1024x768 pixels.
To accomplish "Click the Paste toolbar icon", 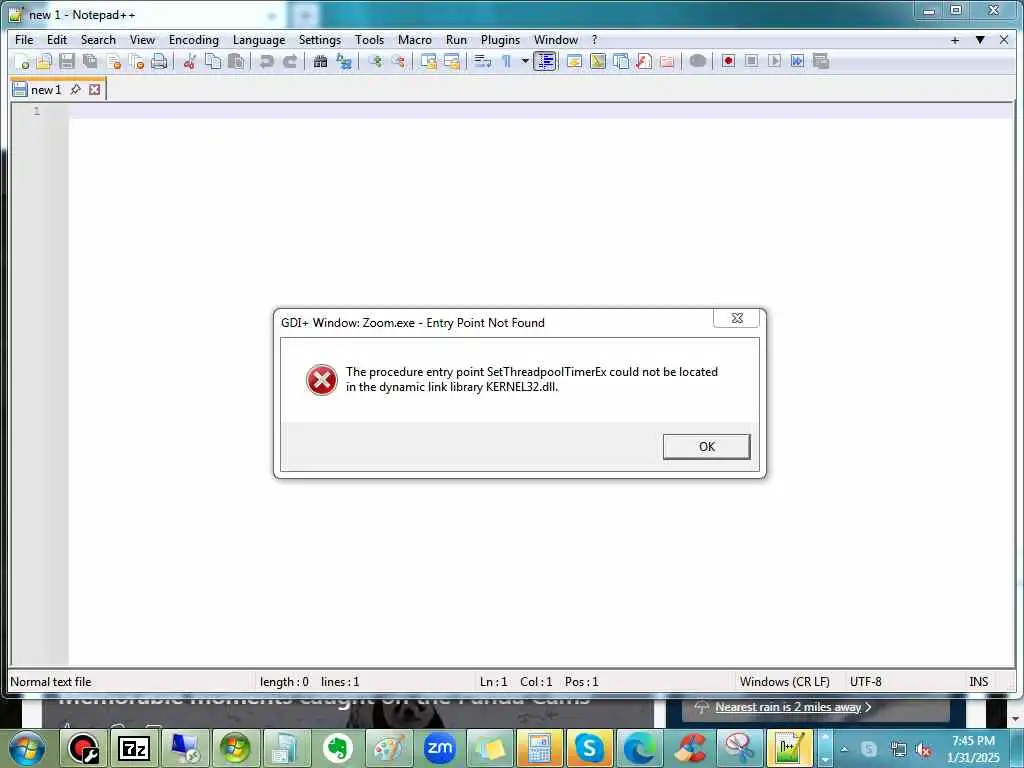I will (236, 61).
